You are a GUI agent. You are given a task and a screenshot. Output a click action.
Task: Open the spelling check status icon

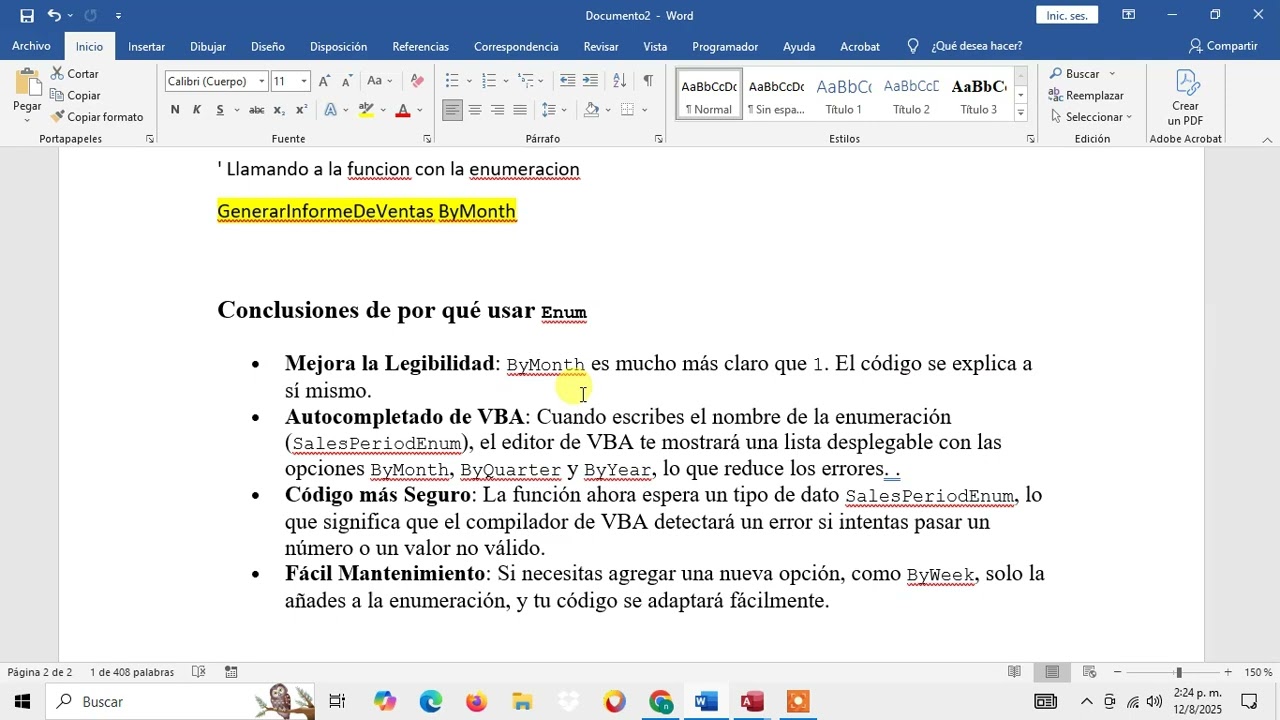coord(199,672)
